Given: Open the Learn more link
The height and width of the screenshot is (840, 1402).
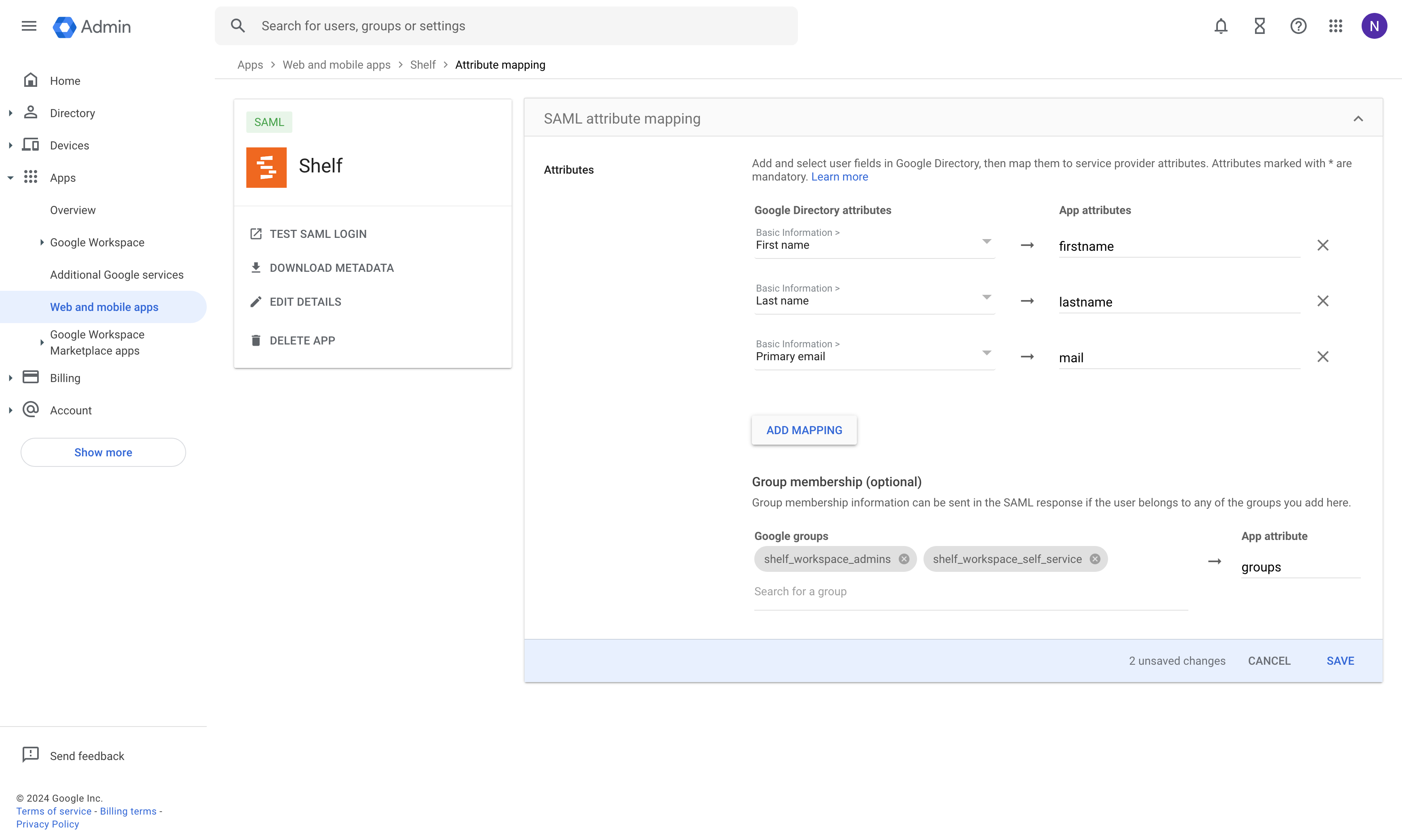Looking at the screenshot, I should pyautogui.click(x=839, y=176).
